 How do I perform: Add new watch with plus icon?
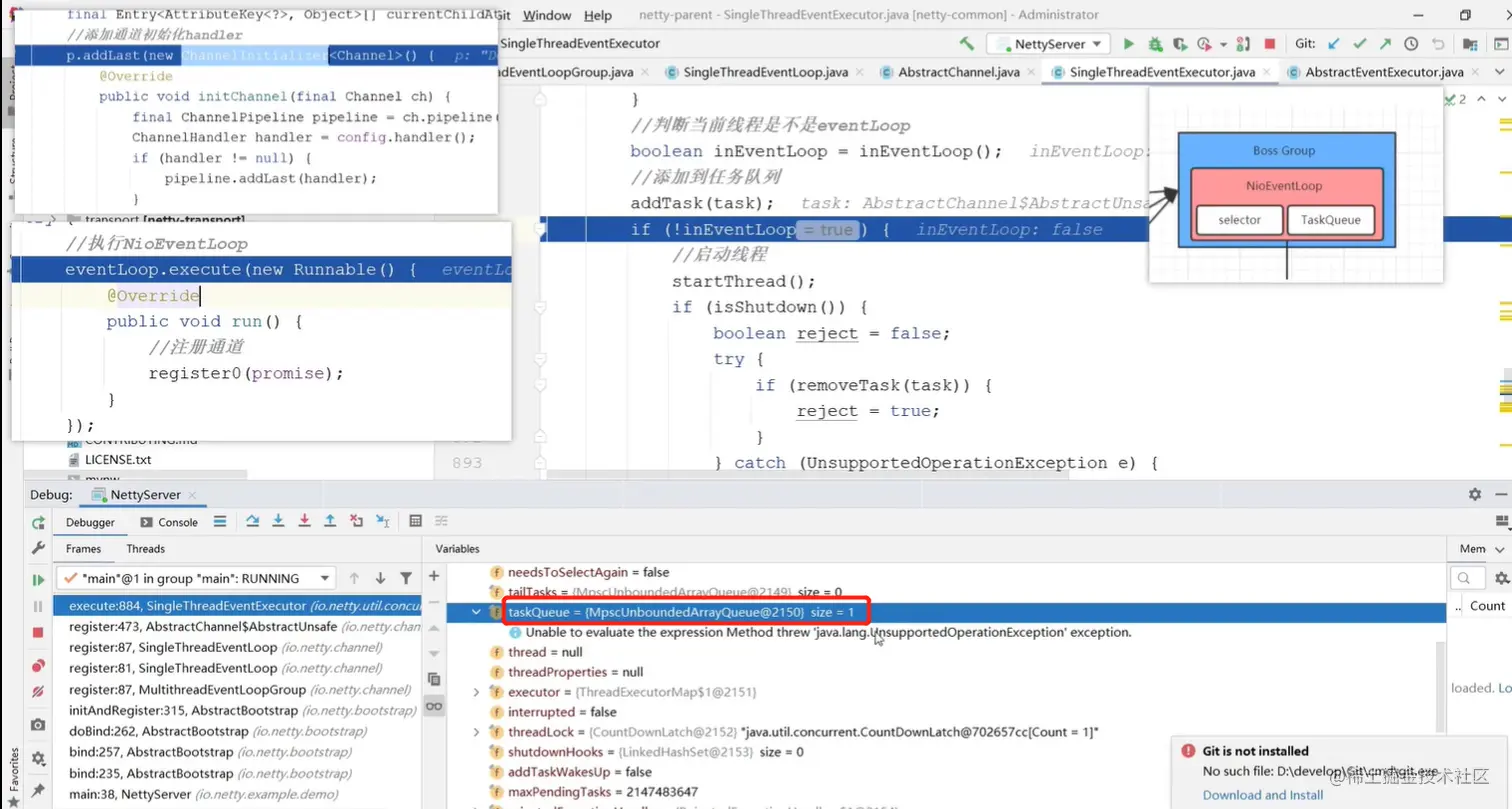(x=434, y=576)
